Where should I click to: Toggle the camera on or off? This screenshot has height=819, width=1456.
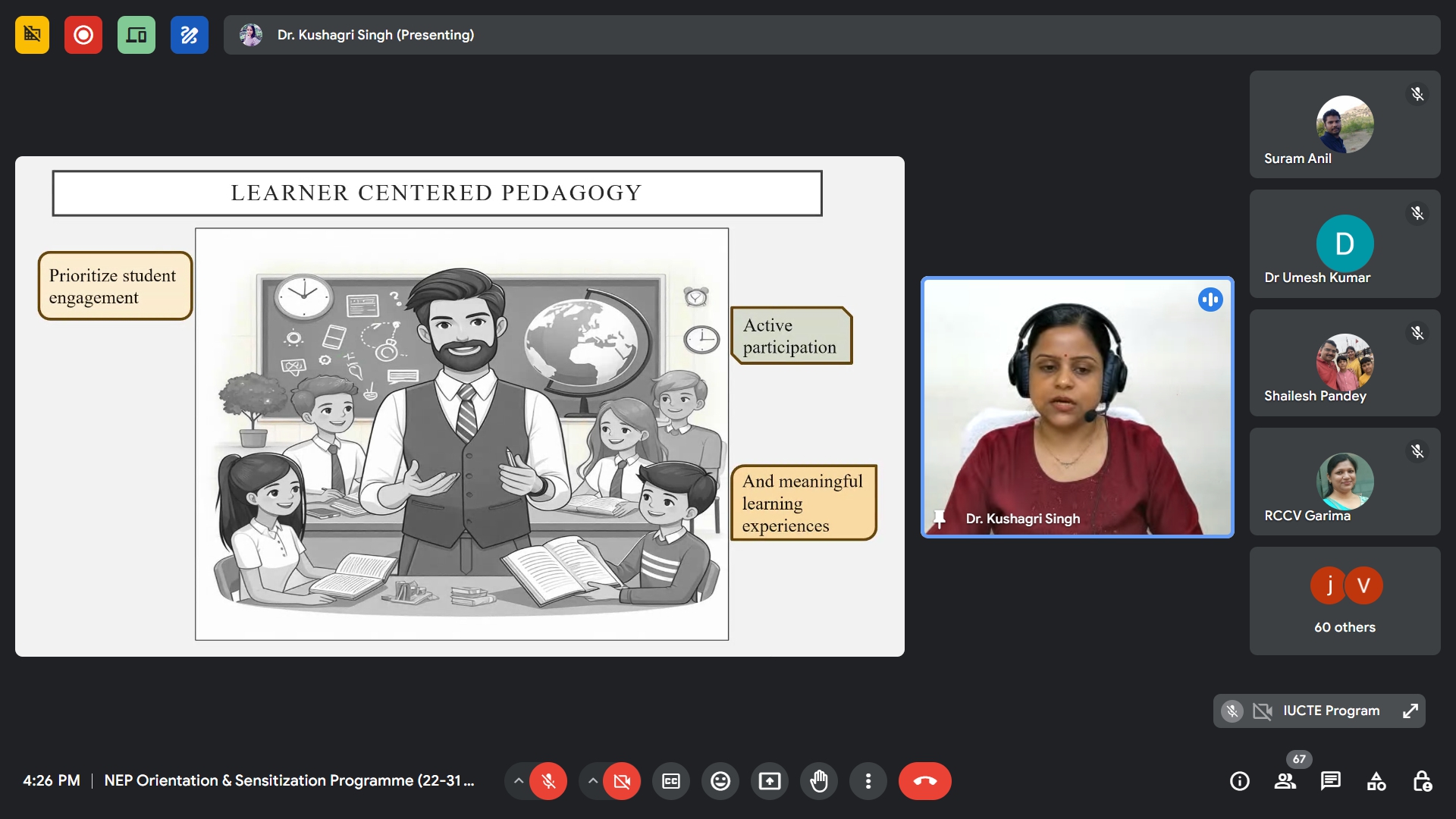622,781
